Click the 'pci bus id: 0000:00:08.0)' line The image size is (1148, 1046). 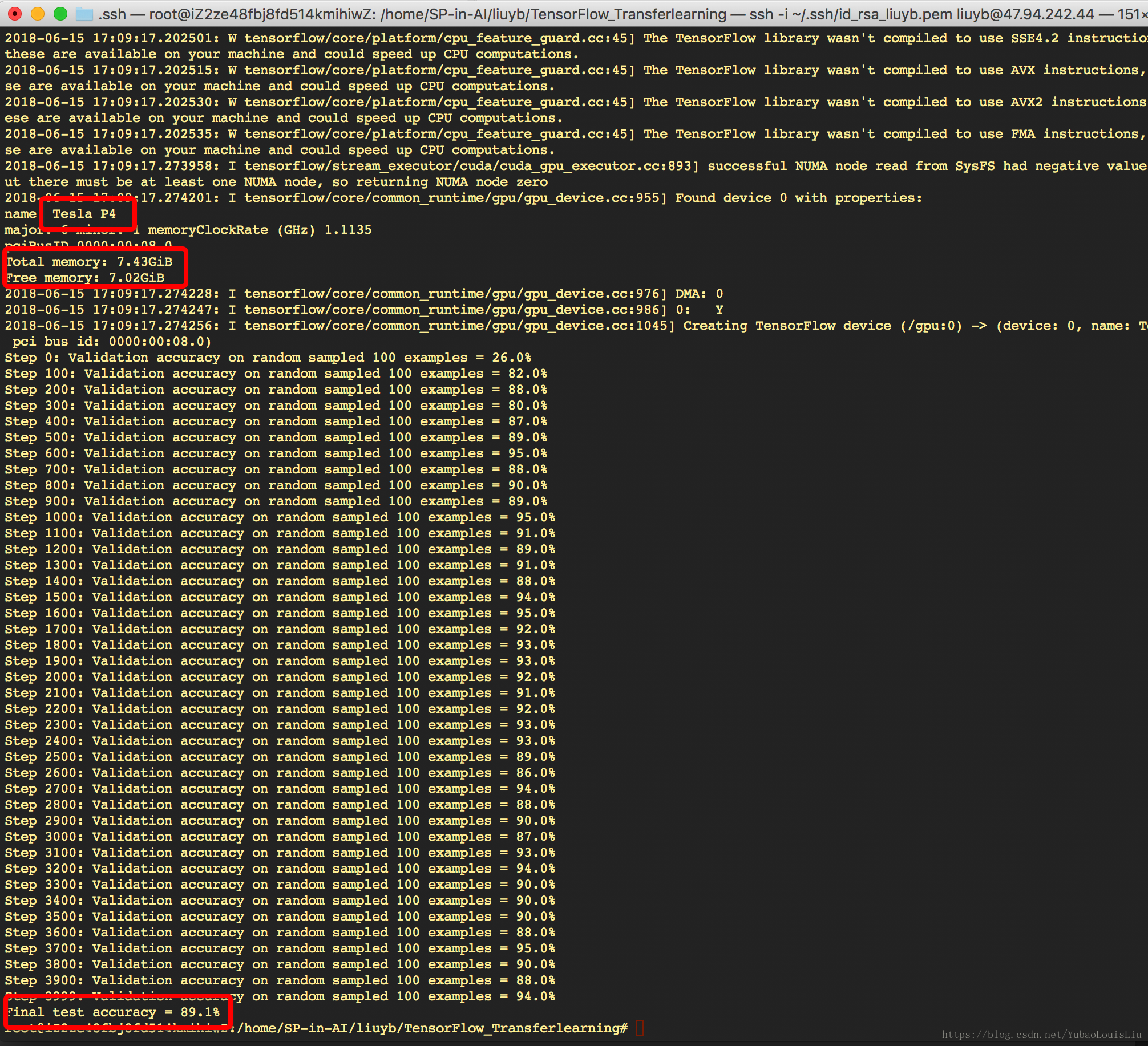tap(112, 342)
